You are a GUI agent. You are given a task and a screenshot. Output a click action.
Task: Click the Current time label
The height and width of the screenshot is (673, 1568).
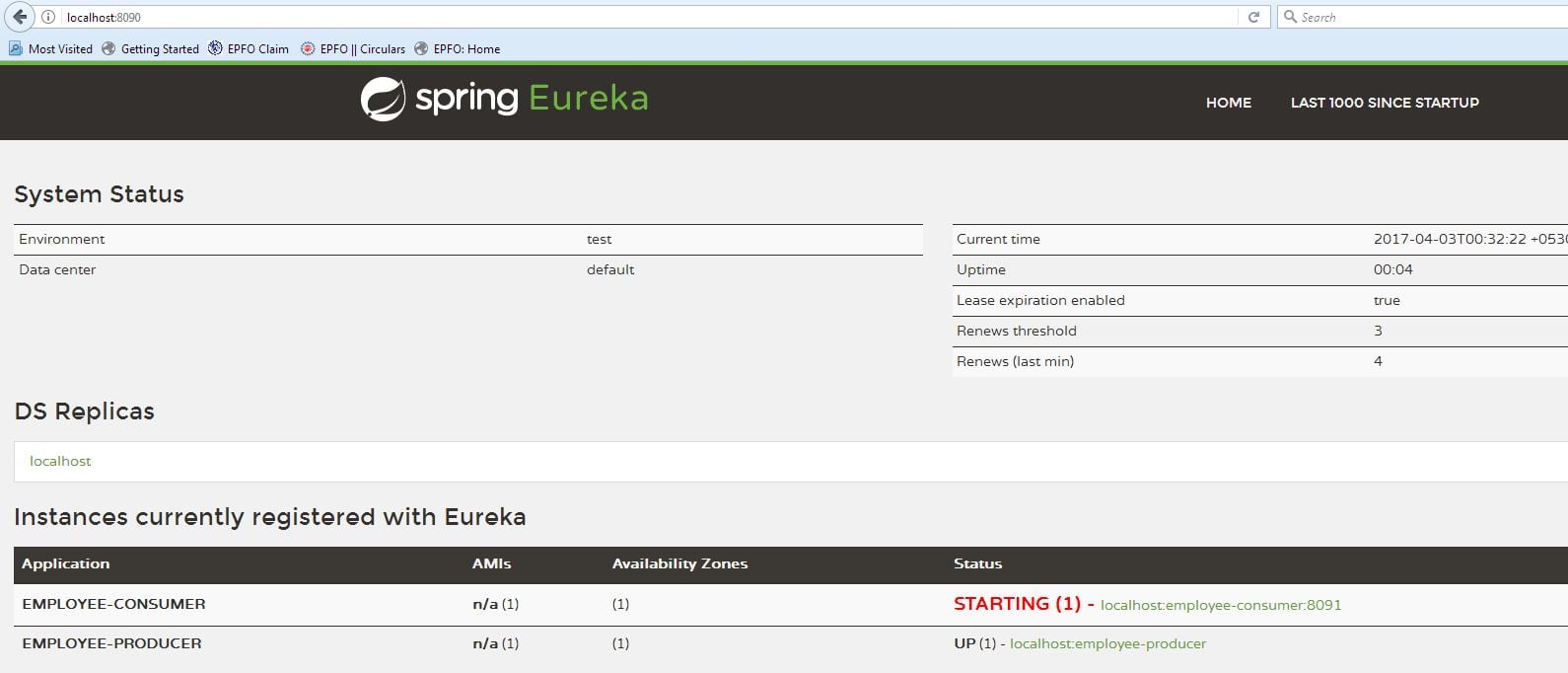[998, 239]
